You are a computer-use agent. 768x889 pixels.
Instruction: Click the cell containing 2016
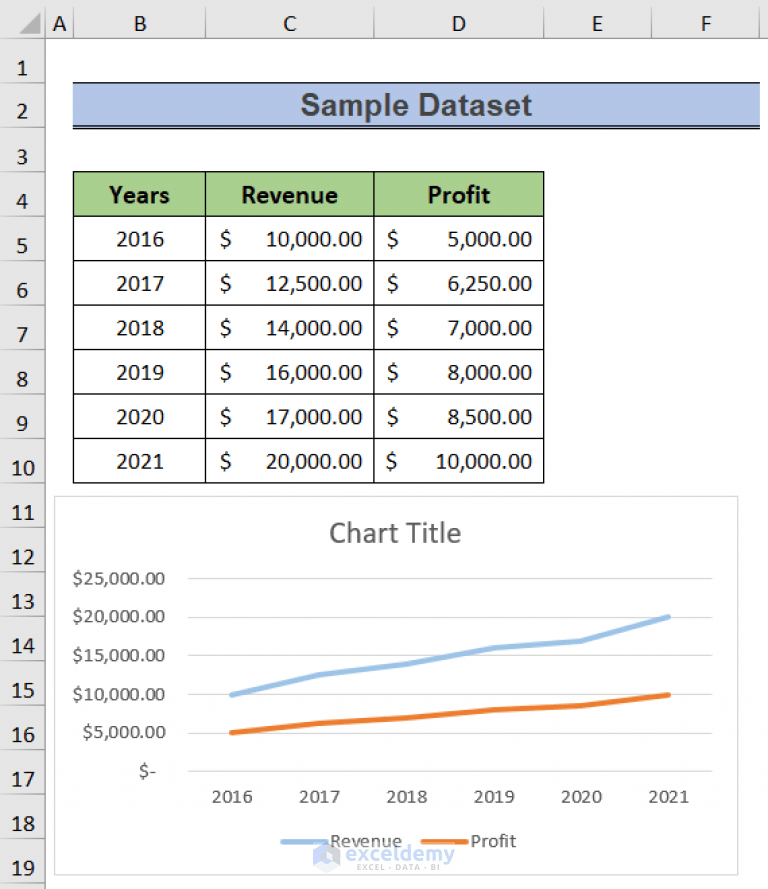click(x=139, y=239)
